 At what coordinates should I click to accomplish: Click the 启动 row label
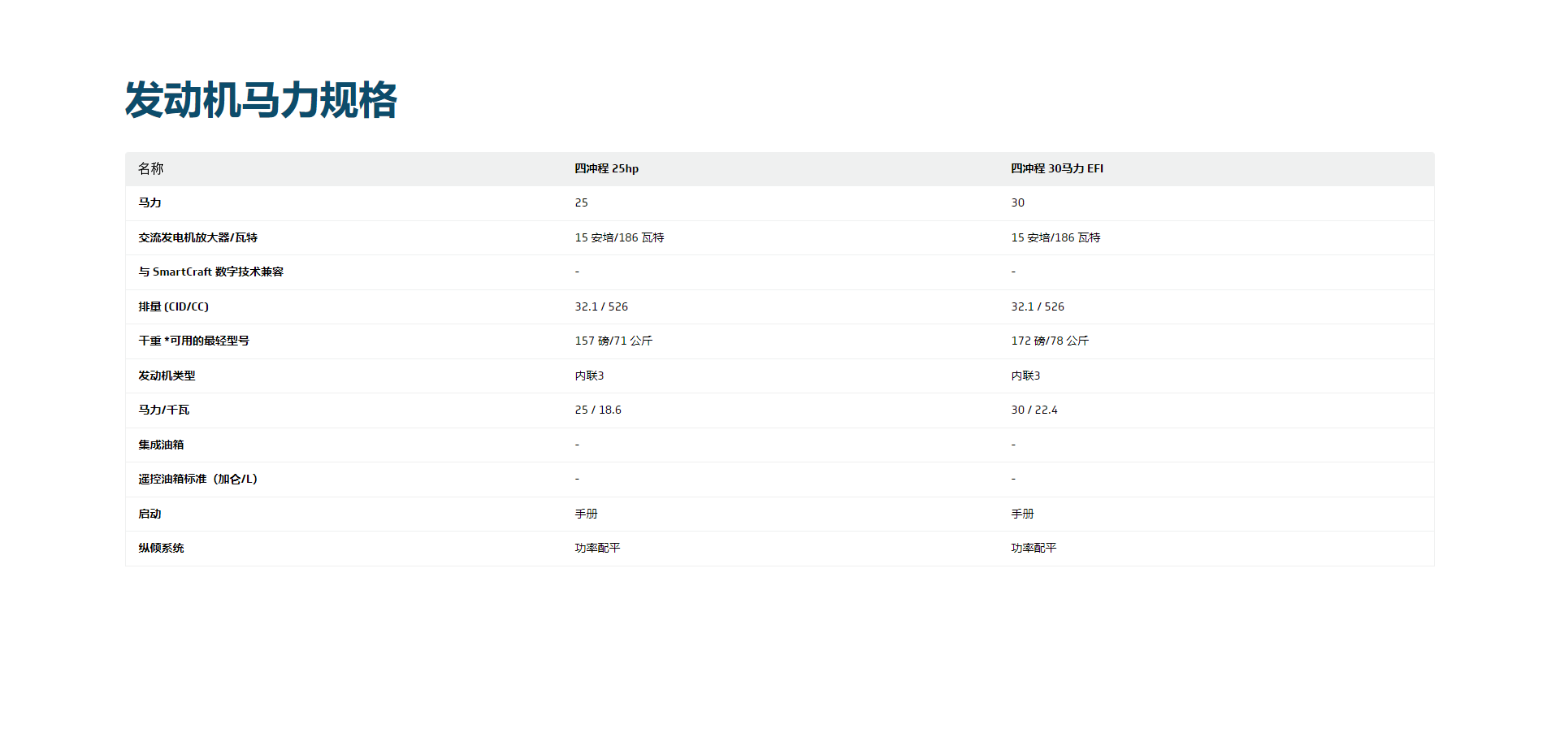150,514
